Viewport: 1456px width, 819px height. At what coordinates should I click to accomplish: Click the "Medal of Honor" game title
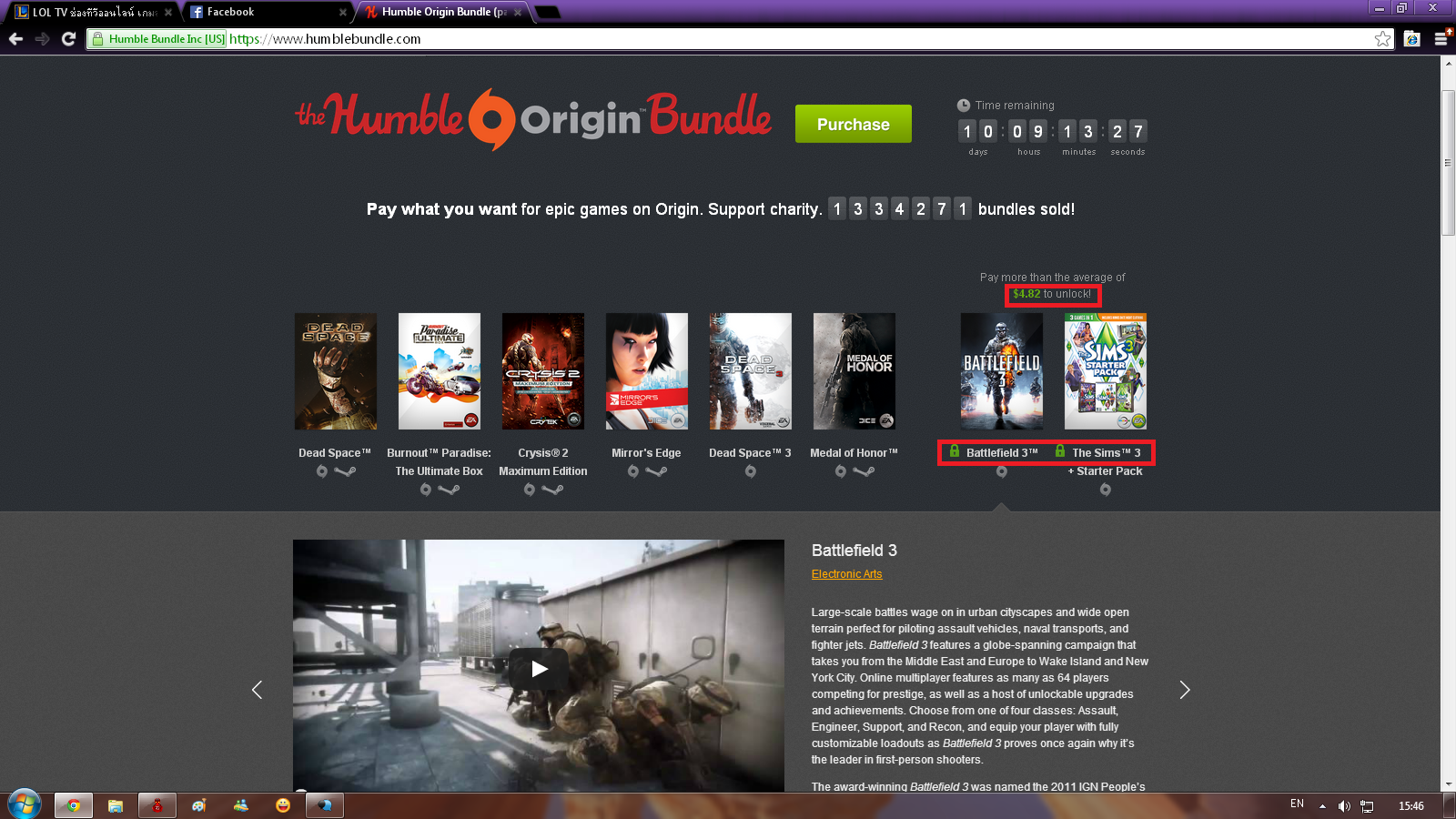pyautogui.click(x=854, y=453)
